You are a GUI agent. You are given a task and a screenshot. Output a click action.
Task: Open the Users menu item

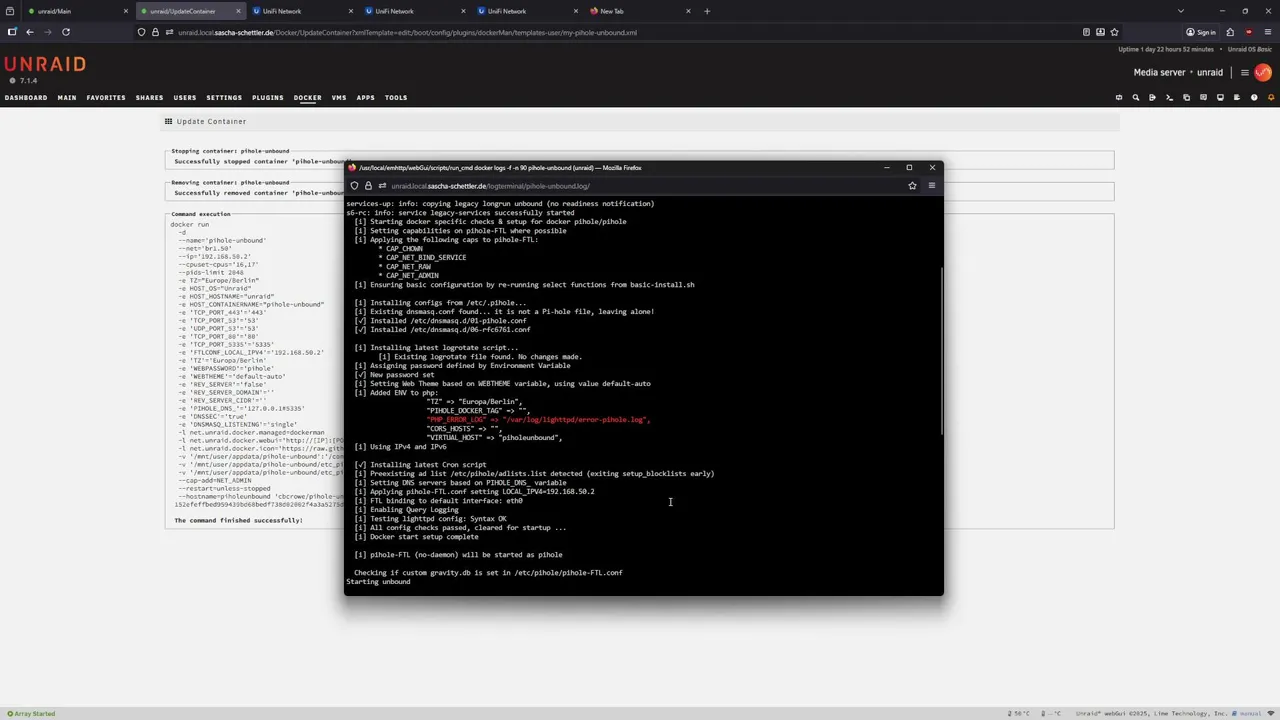coord(185,98)
